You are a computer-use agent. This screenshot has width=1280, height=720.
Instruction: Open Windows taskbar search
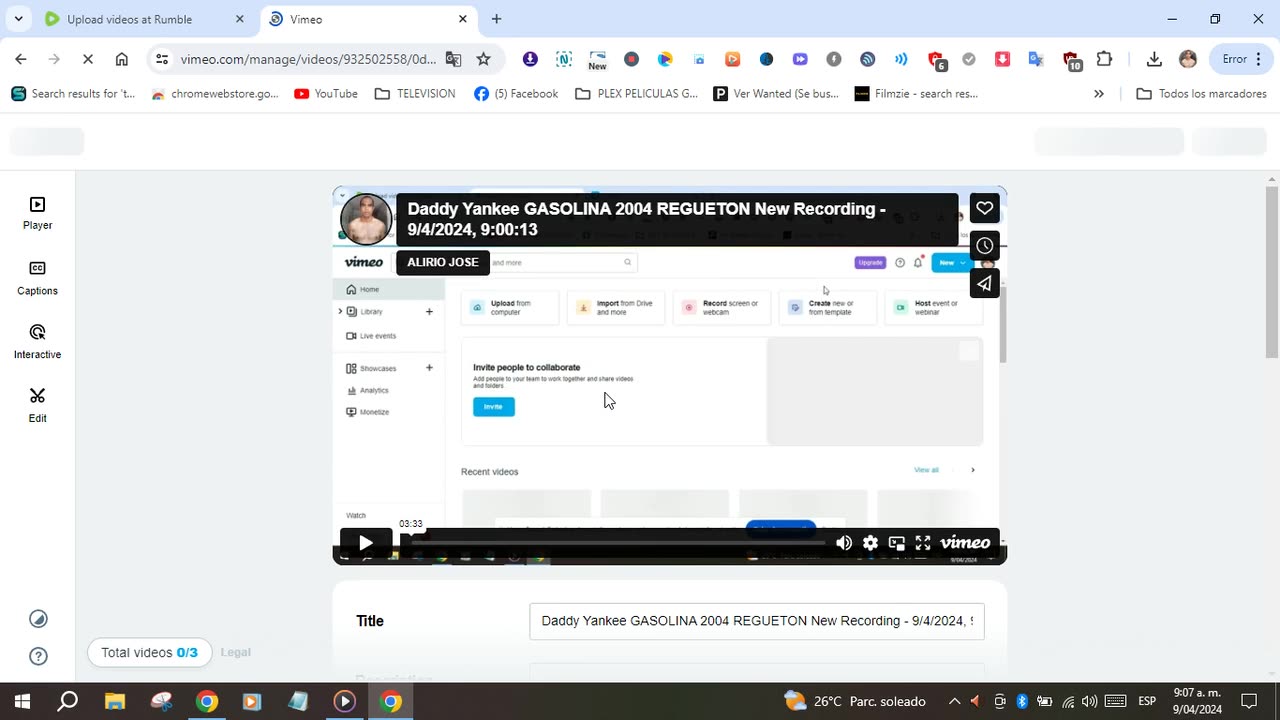68,701
